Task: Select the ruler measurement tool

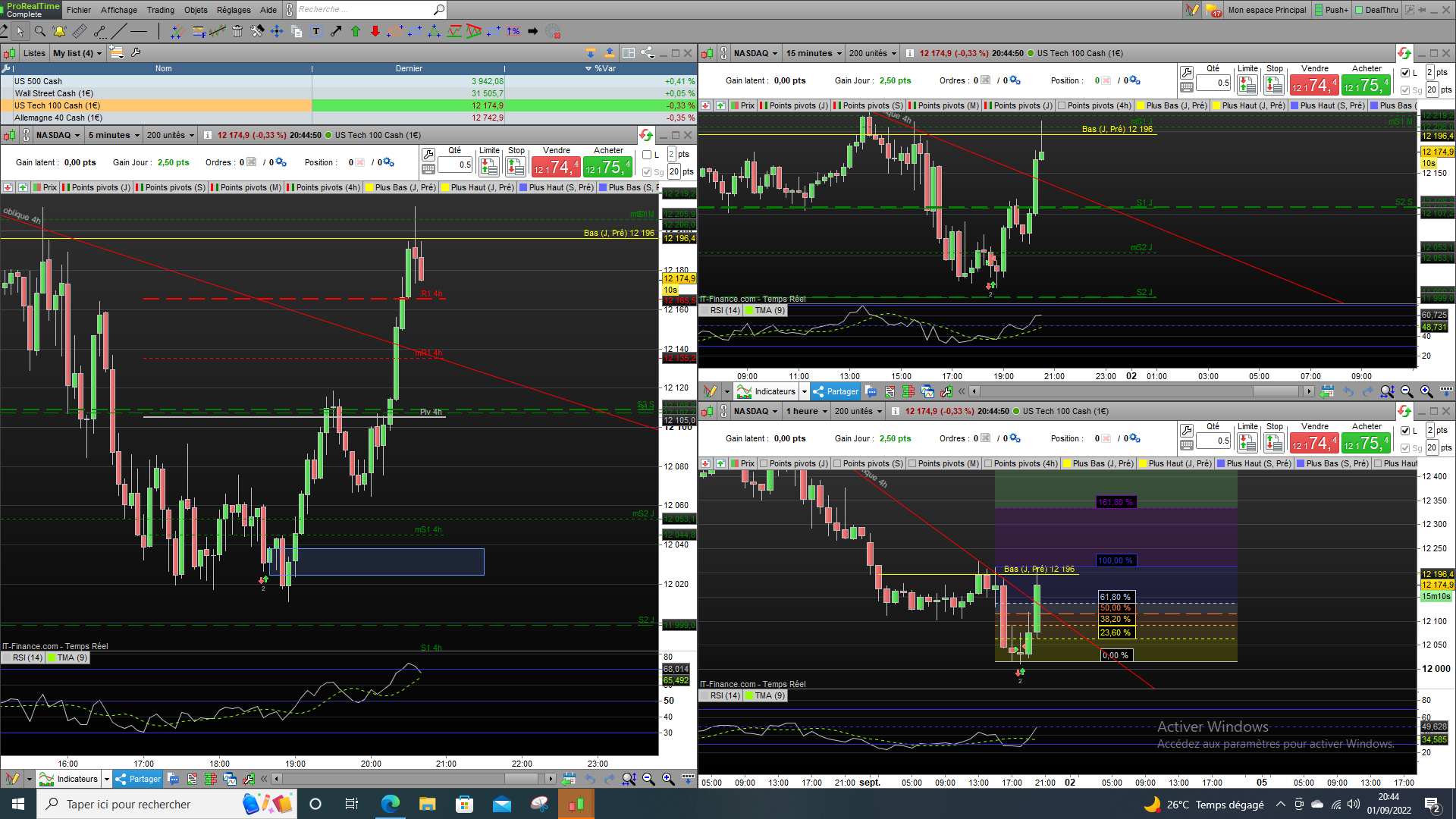Action: pyautogui.click(x=80, y=31)
